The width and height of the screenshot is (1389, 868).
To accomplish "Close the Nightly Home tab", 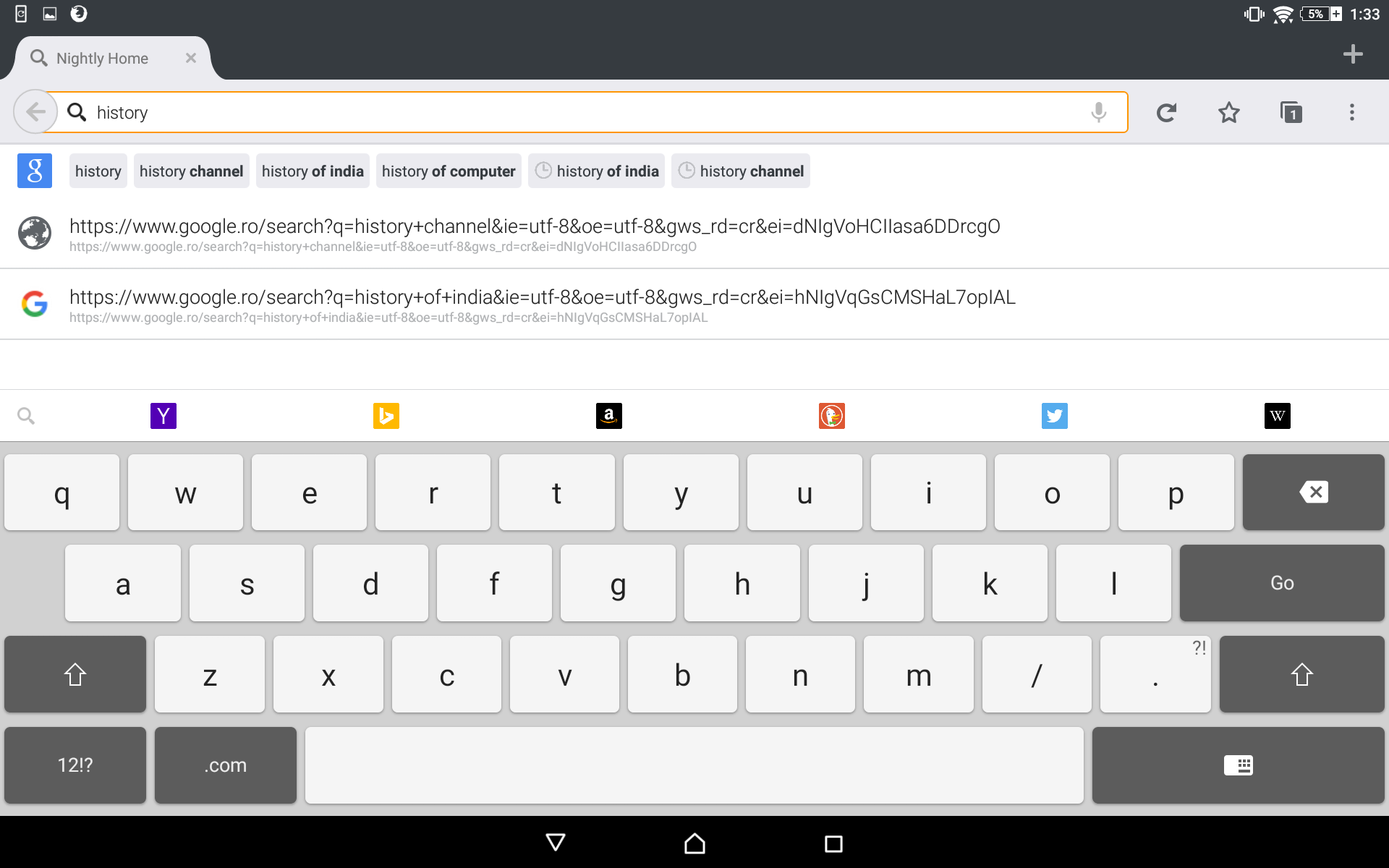I will pos(191,58).
